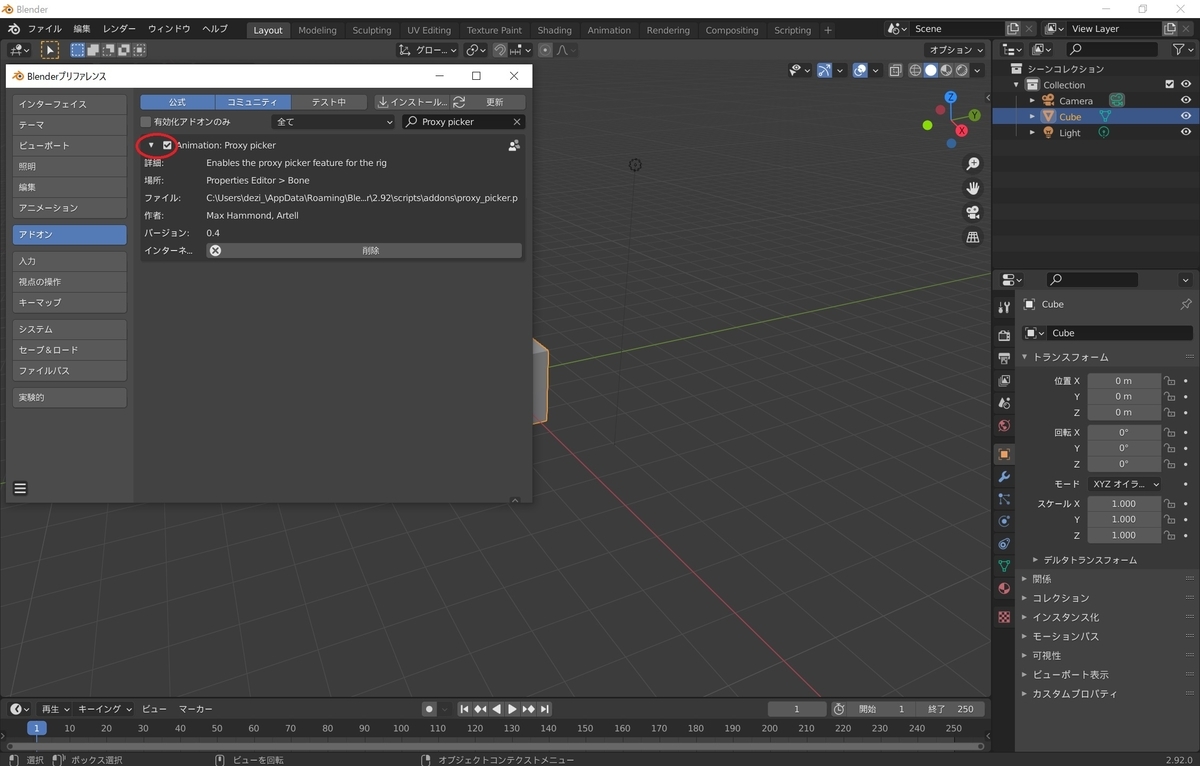Click the End frame 250 field

[950, 709]
